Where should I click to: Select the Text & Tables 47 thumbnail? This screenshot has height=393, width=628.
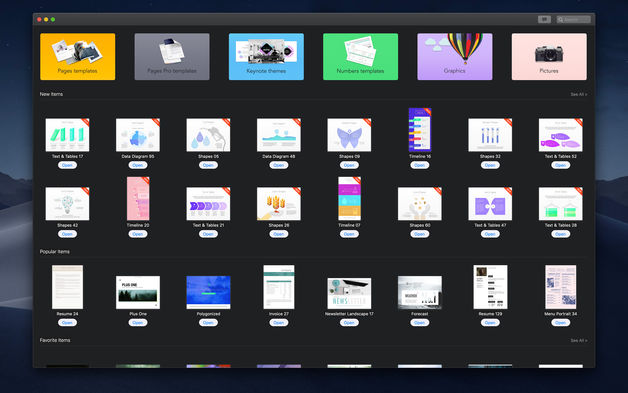click(490, 204)
